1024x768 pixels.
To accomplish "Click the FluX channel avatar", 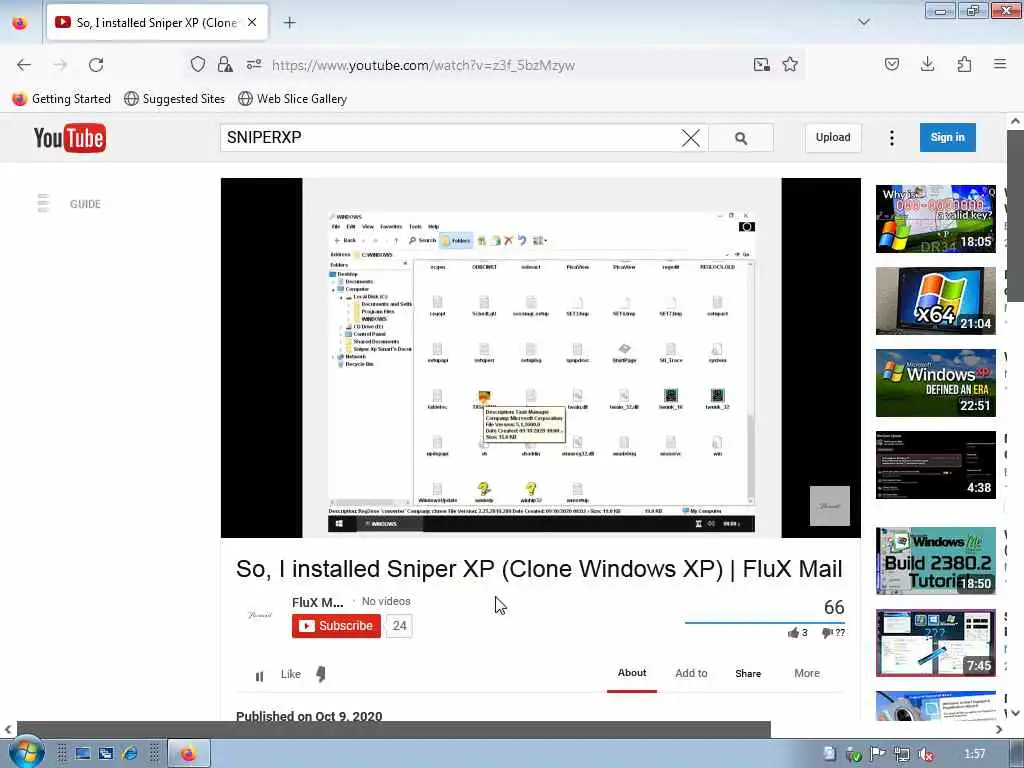I will click(x=260, y=615).
